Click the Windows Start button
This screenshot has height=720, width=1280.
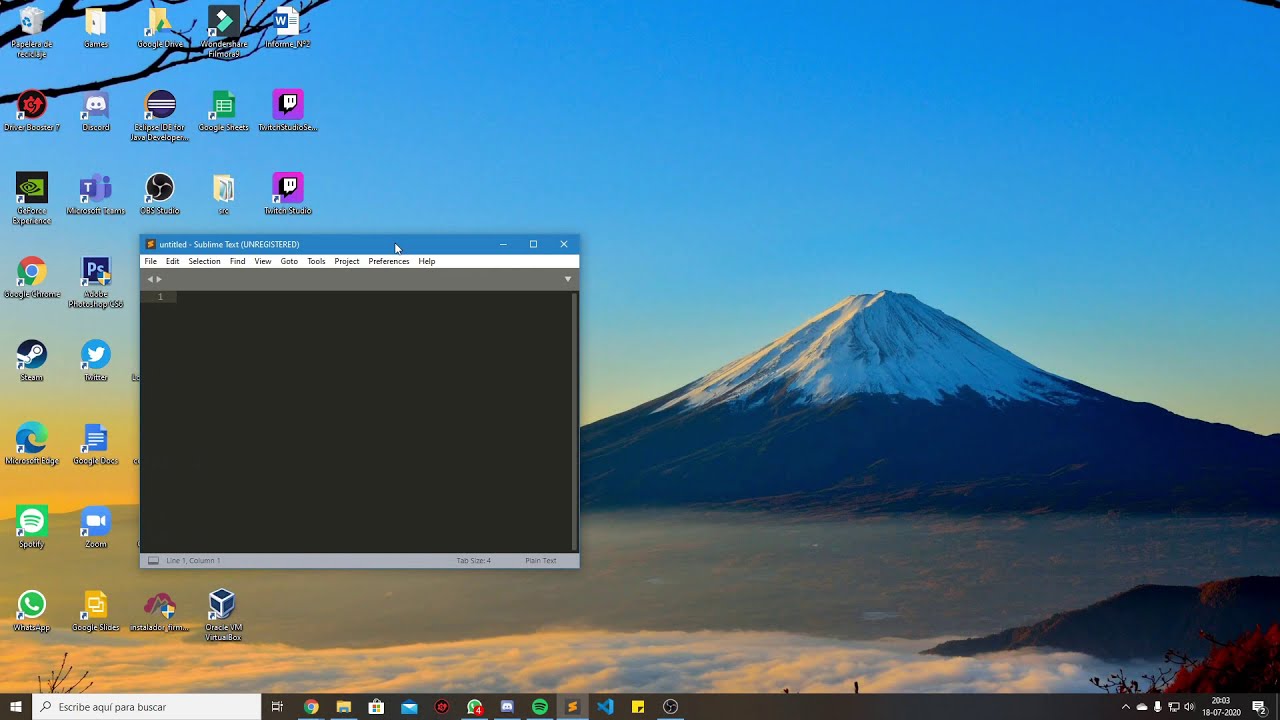[x=16, y=707]
